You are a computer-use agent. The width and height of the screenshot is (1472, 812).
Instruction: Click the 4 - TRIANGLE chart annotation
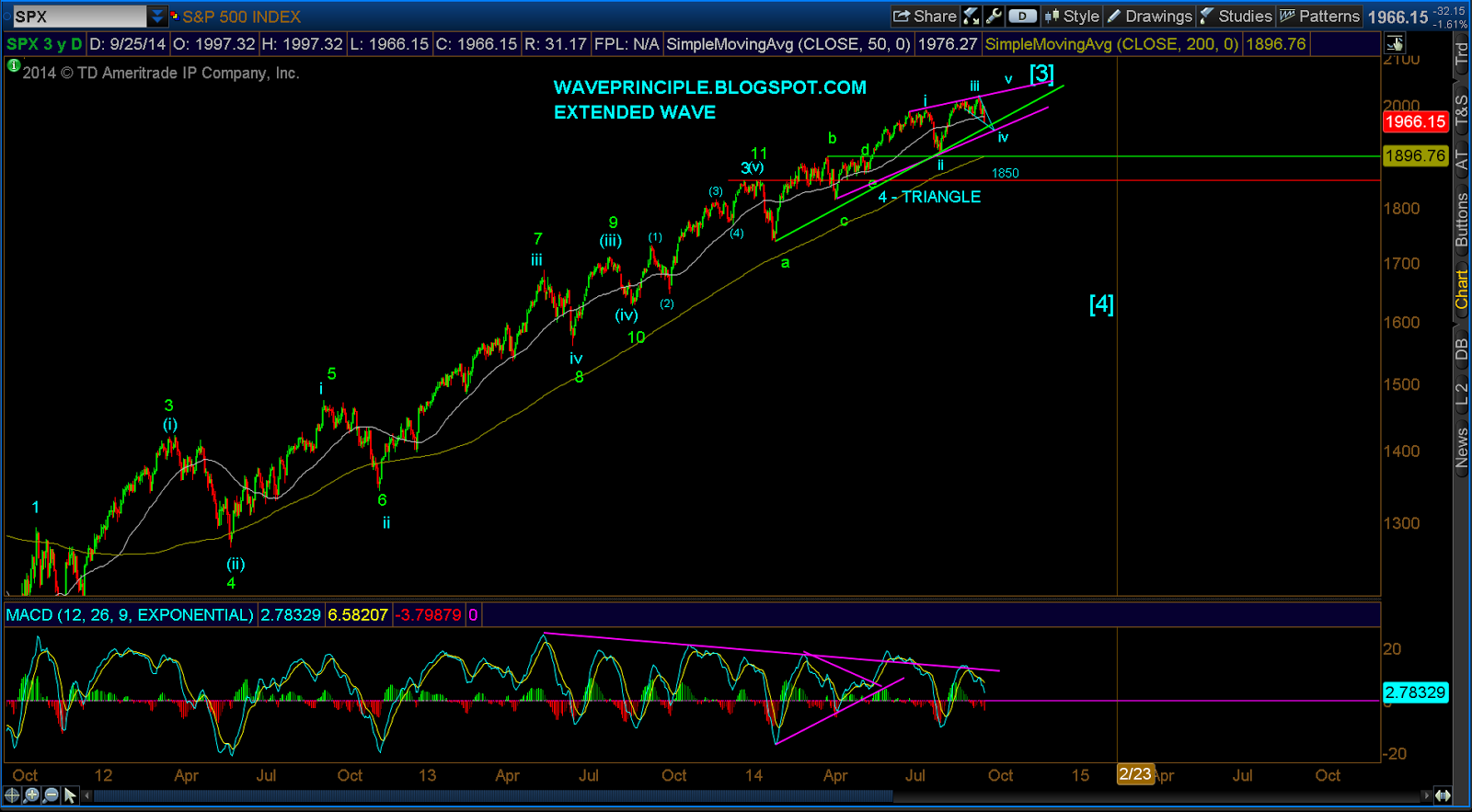click(929, 197)
